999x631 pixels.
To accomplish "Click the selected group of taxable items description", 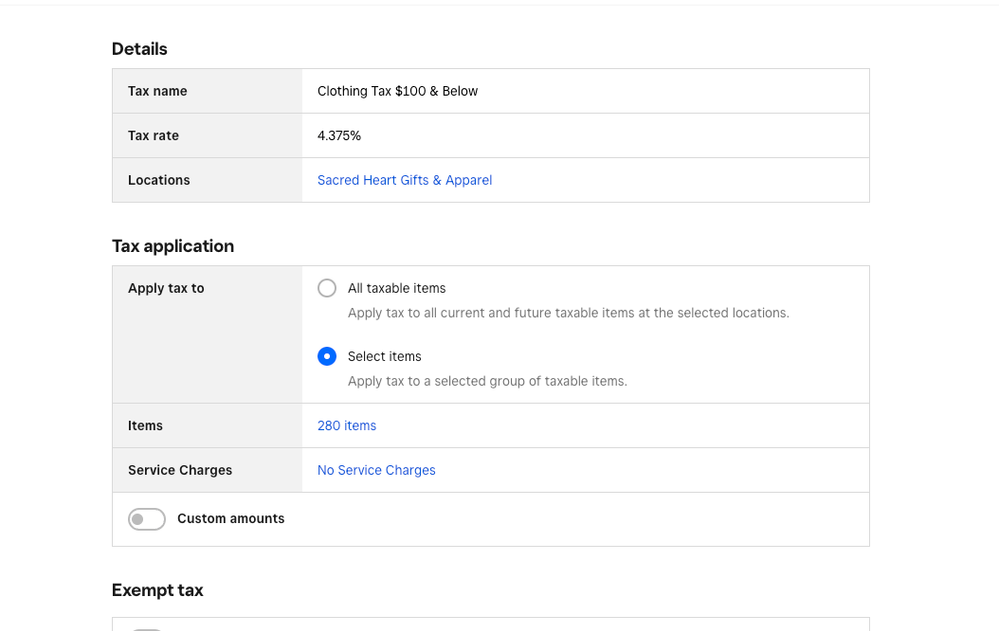I will (x=487, y=381).
